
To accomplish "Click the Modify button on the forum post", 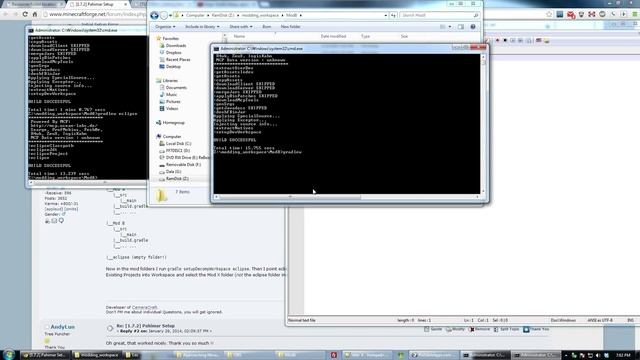I will [456, 329].
